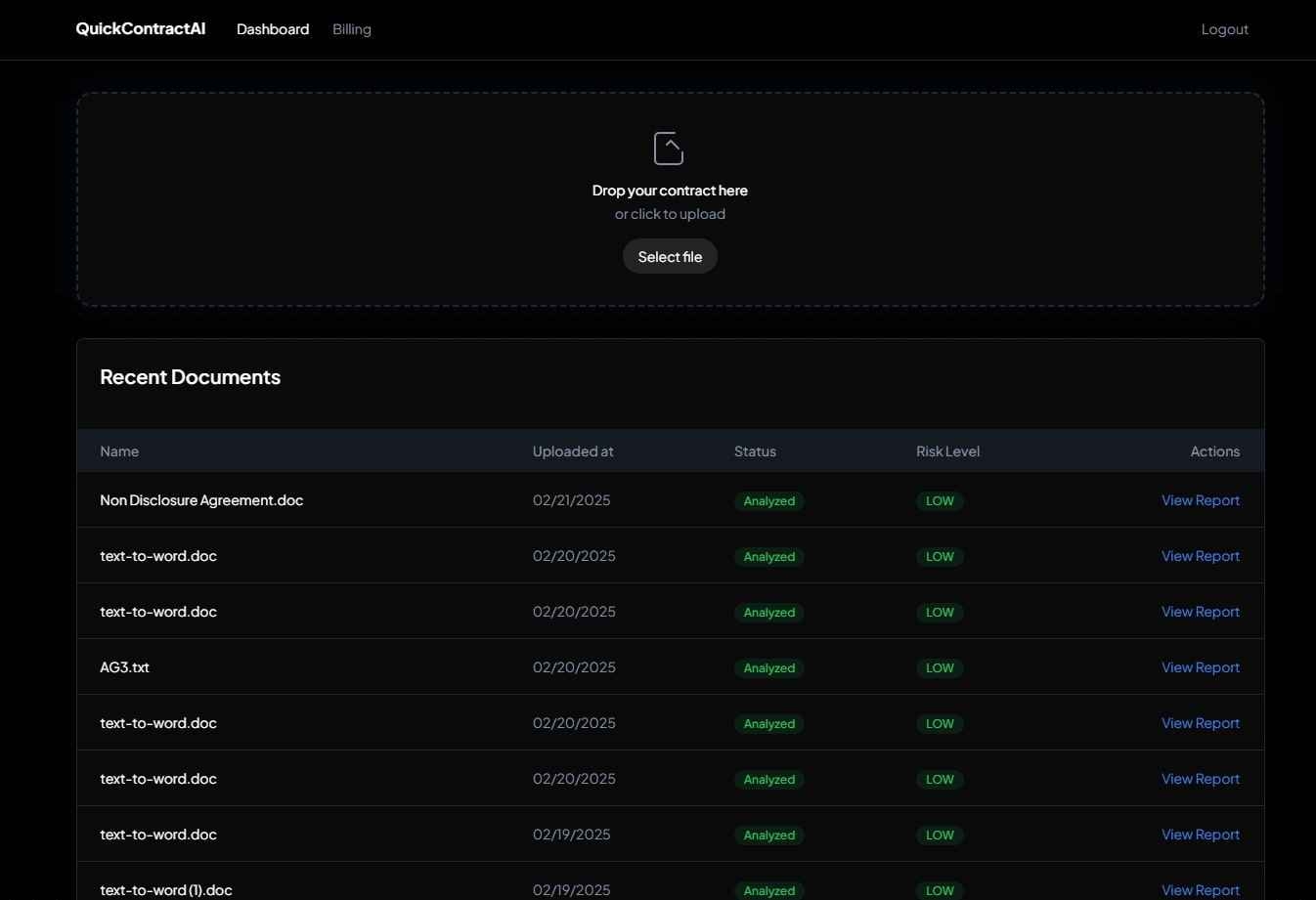Select the Non Disclosure Agreement.doc file name

coord(201,500)
